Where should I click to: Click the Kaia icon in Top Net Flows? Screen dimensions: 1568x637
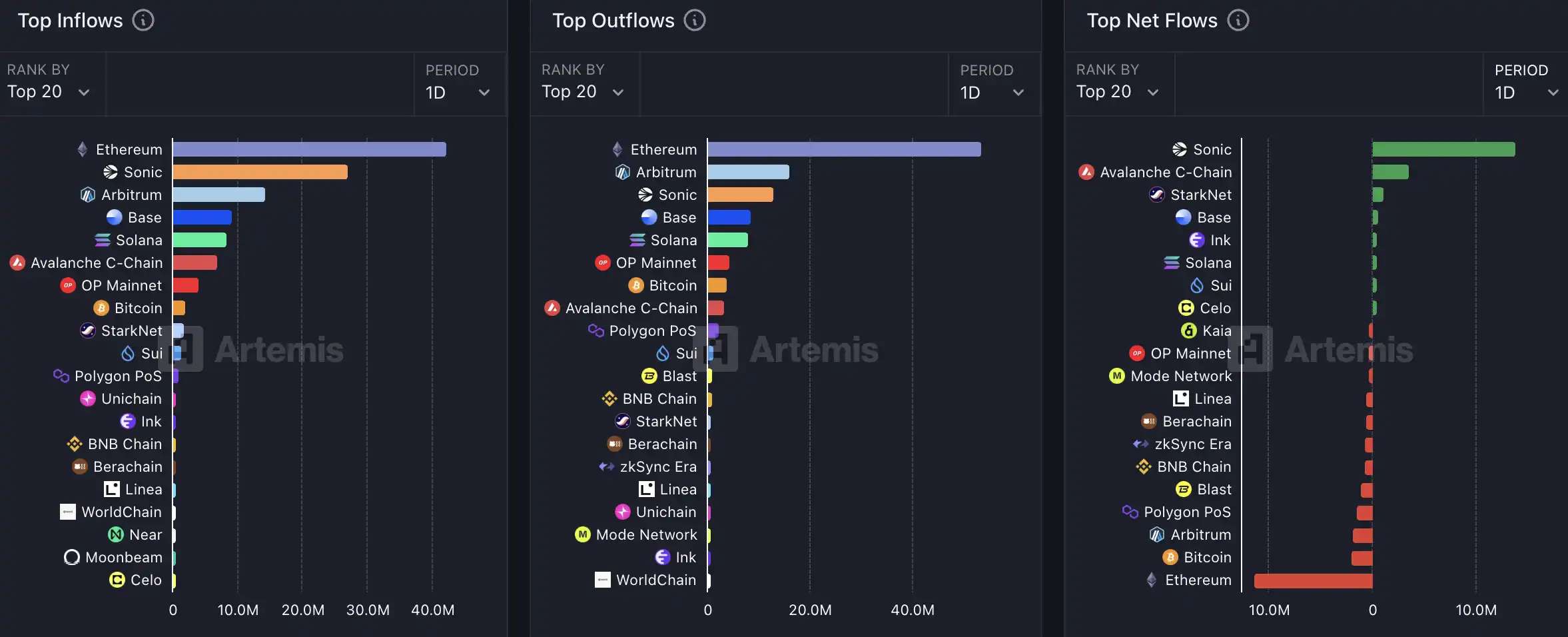pos(1189,330)
